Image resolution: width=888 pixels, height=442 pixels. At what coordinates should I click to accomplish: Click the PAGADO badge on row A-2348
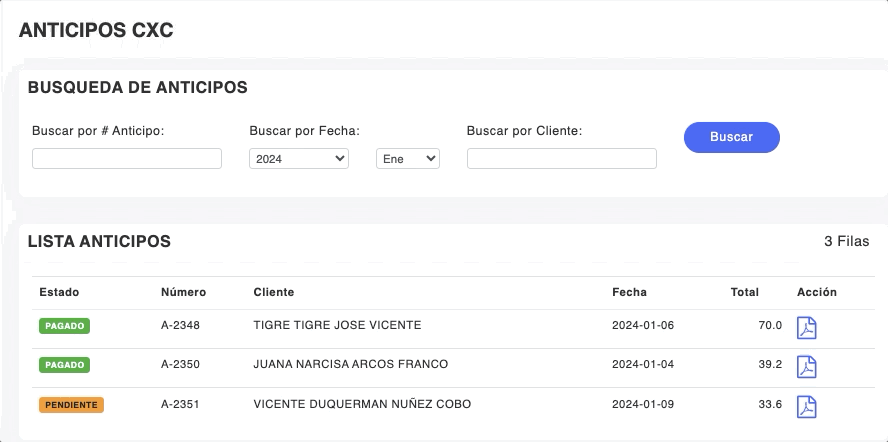(x=64, y=326)
